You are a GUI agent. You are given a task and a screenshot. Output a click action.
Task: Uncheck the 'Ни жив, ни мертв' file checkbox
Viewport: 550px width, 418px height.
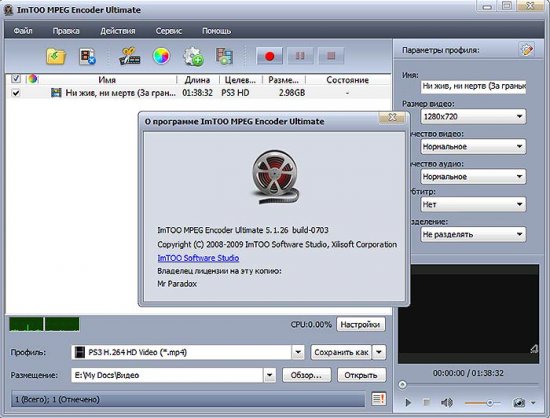click(x=16, y=93)
